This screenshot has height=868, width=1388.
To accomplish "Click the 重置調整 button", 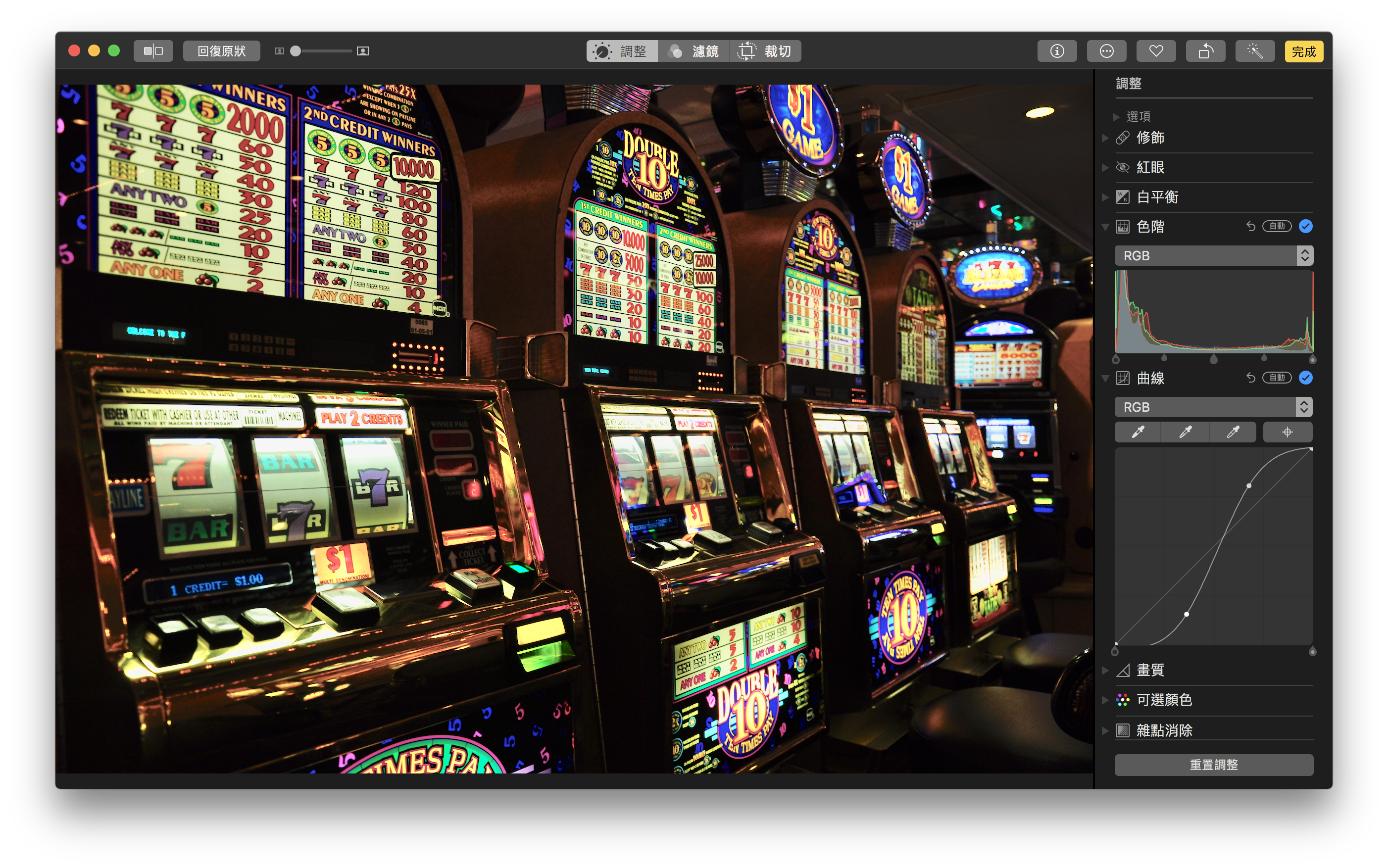I will [x=1213, y=765].
